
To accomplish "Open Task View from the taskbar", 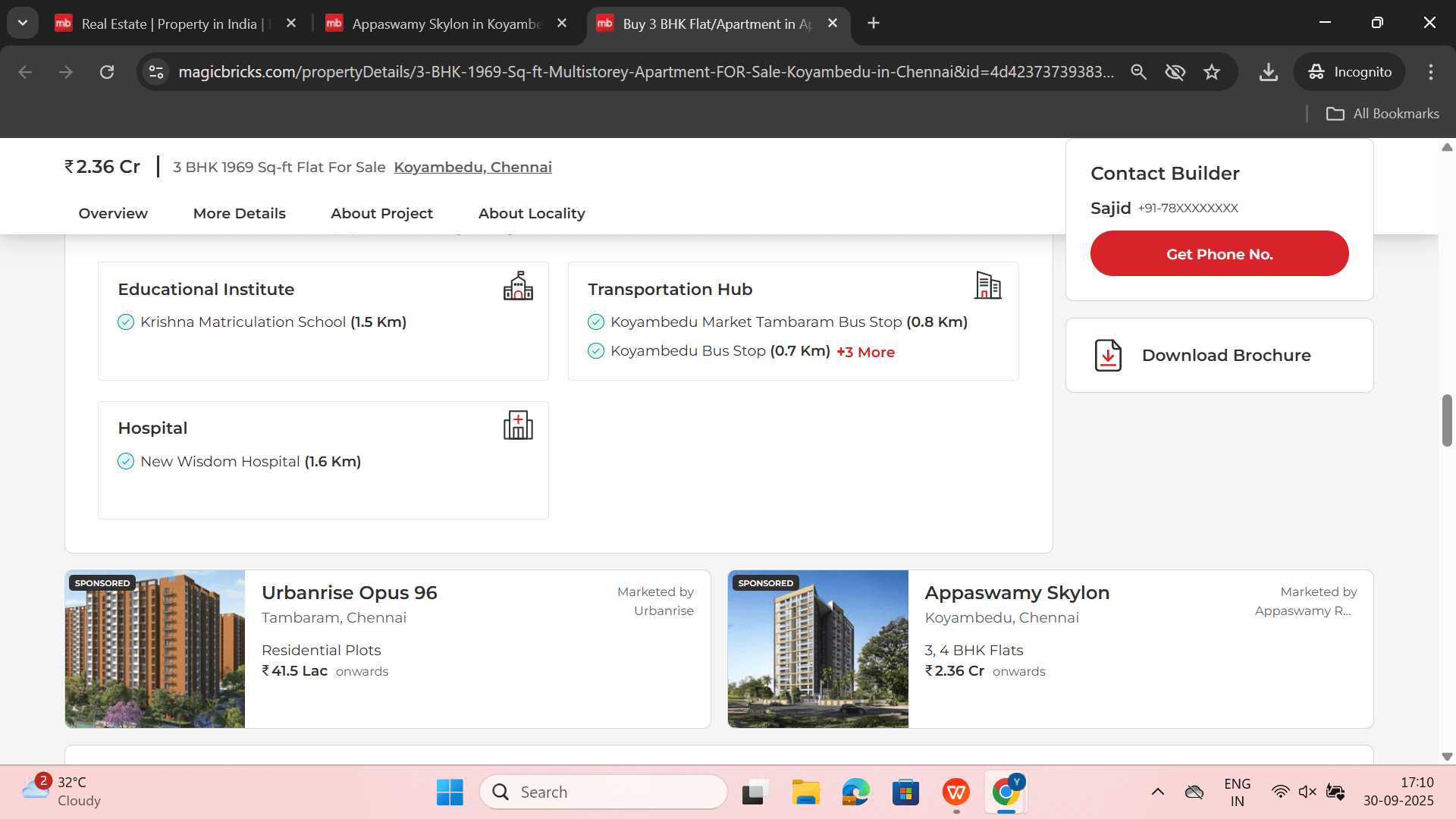I will (x=755, y=792).
